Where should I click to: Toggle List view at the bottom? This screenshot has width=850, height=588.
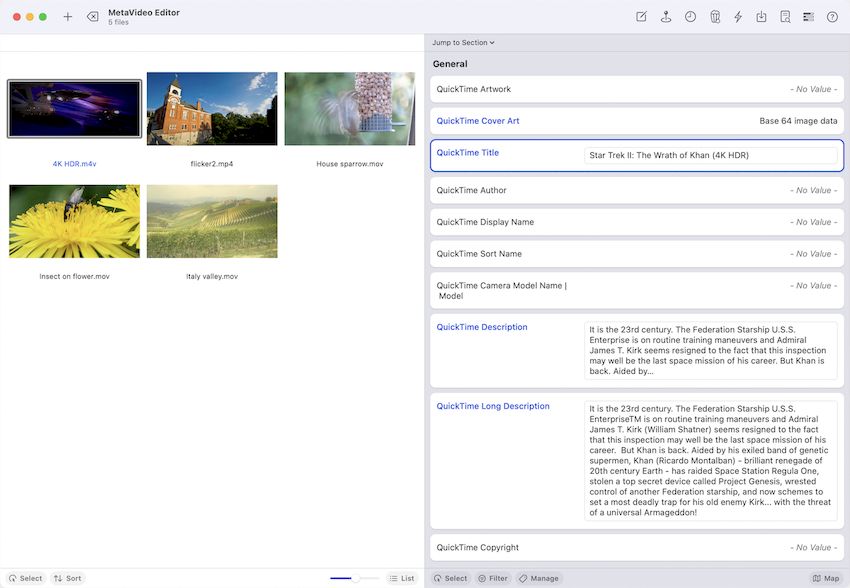click(x=402, y=578)
